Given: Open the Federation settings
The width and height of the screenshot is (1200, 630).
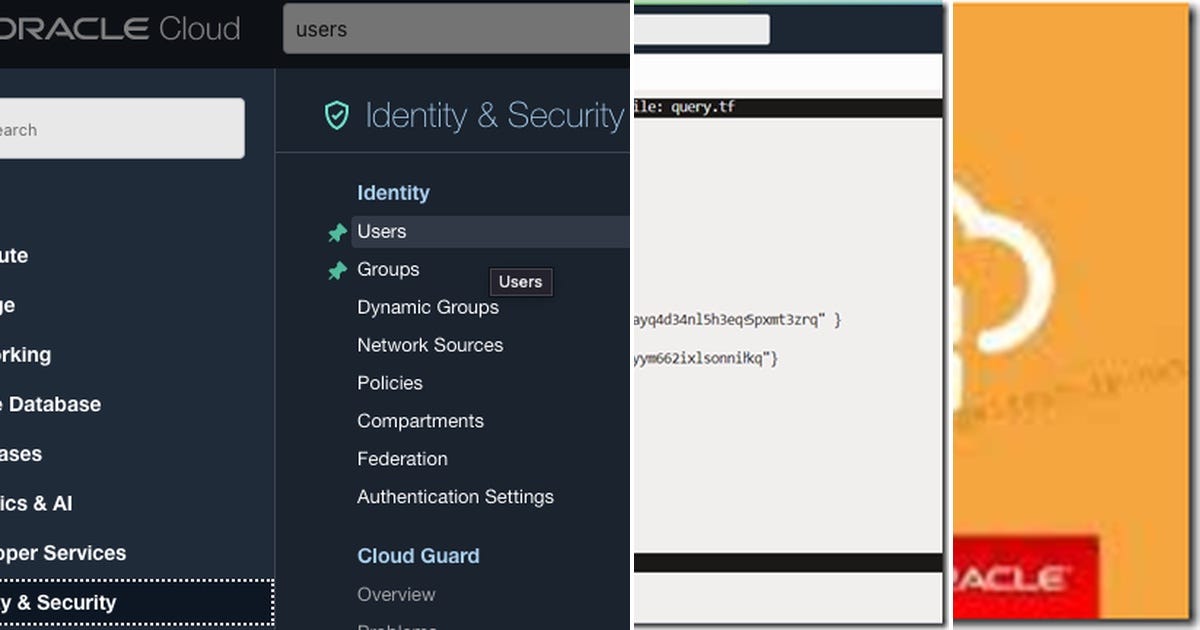Looking at the screenshot, I should pyautogui.click(x=402, y=459).
